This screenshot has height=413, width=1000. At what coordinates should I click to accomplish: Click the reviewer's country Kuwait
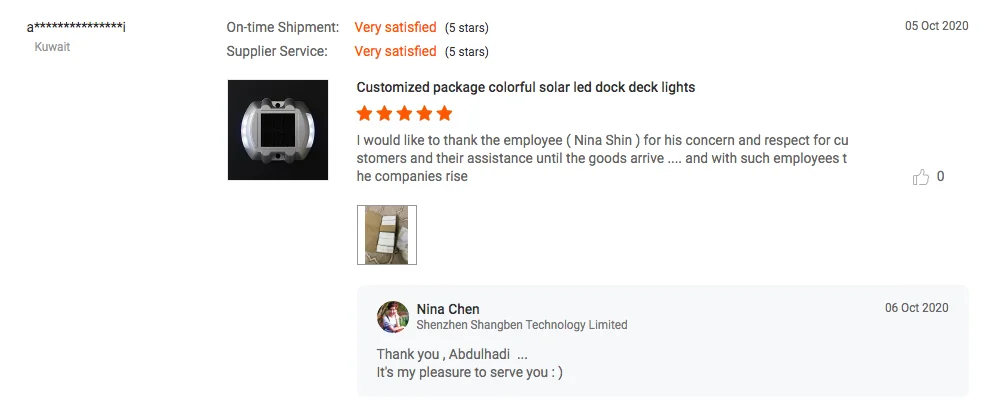tap(53, 47)
